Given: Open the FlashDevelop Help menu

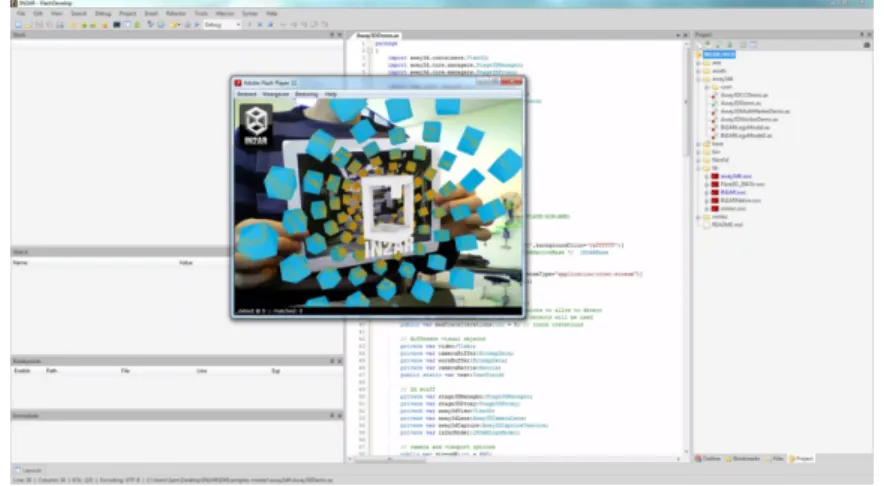Looking at the screenshot, I should click(272, 13).
